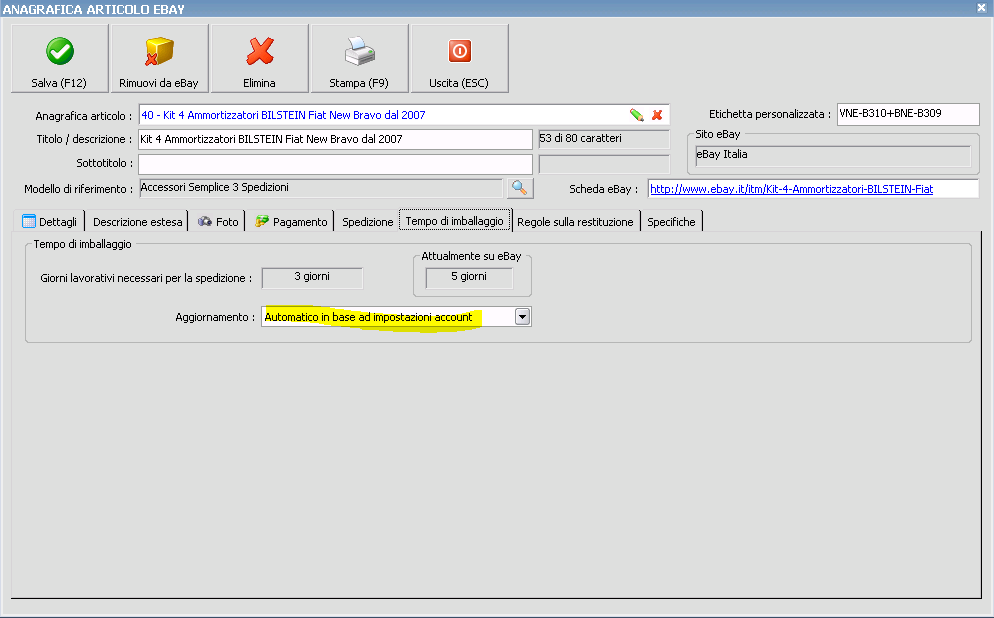
Task: Open the Aggiornamento dropdown arrow
Action: (522, 317)
